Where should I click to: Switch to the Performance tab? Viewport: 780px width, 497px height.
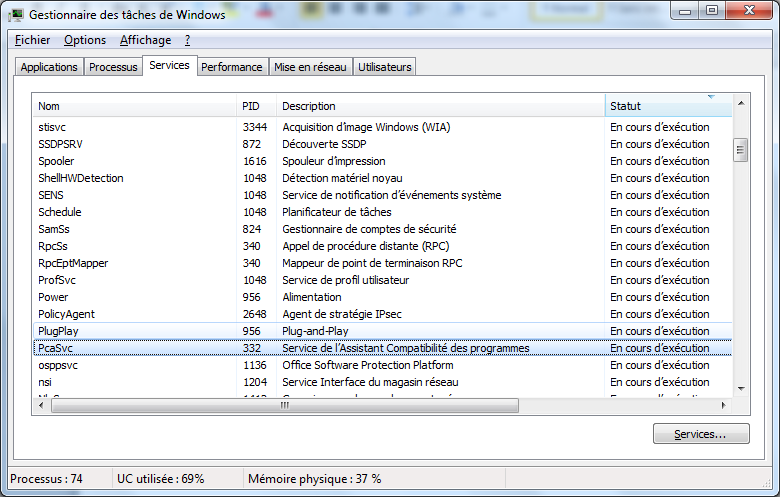(x=231, y=67)
